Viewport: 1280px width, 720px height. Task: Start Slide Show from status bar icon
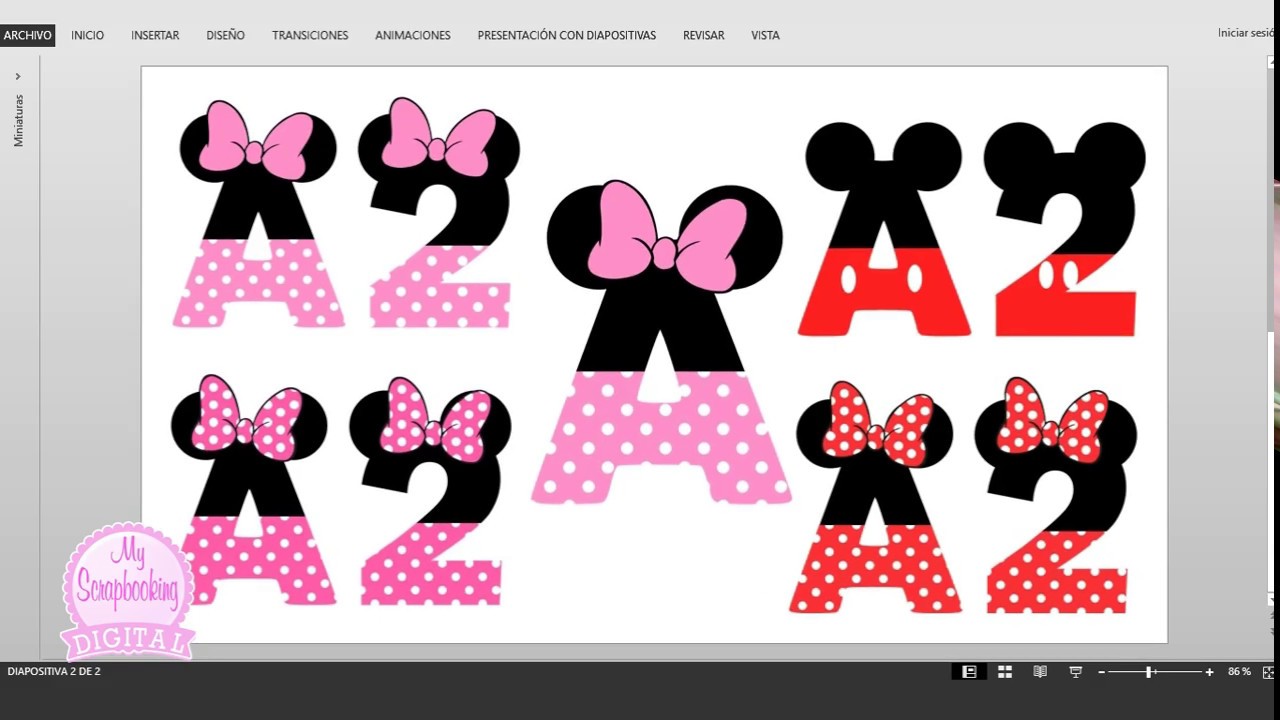(1076, 672)
